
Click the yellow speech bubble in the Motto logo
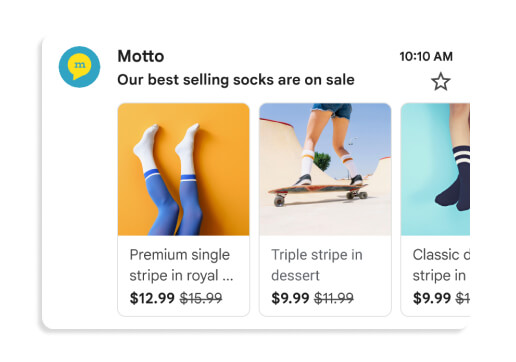(x=79, y=66)
